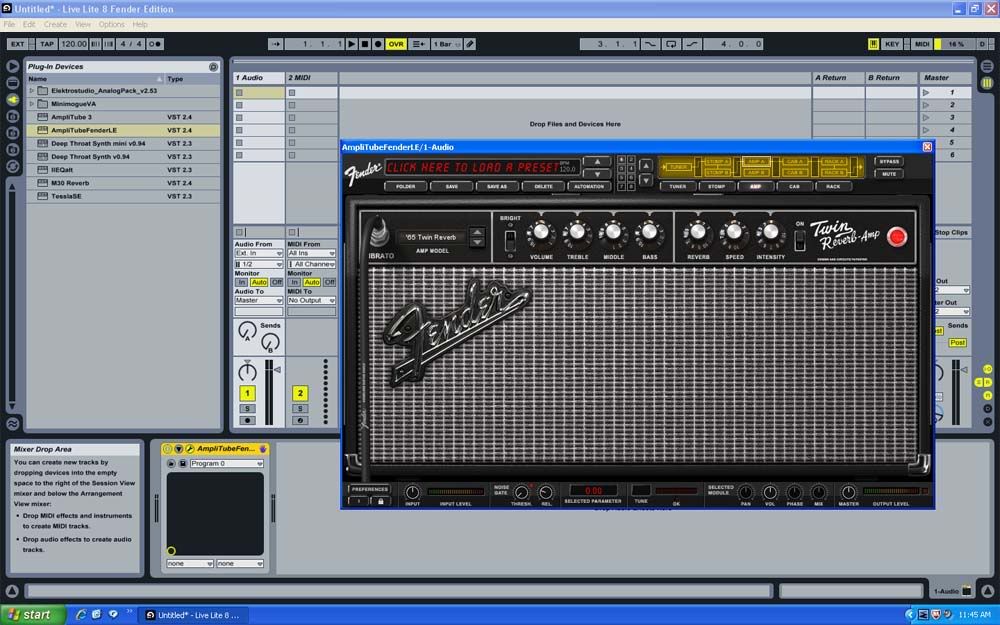
Task: Toggle the OVR overdub switch
Action: [396, 44]
